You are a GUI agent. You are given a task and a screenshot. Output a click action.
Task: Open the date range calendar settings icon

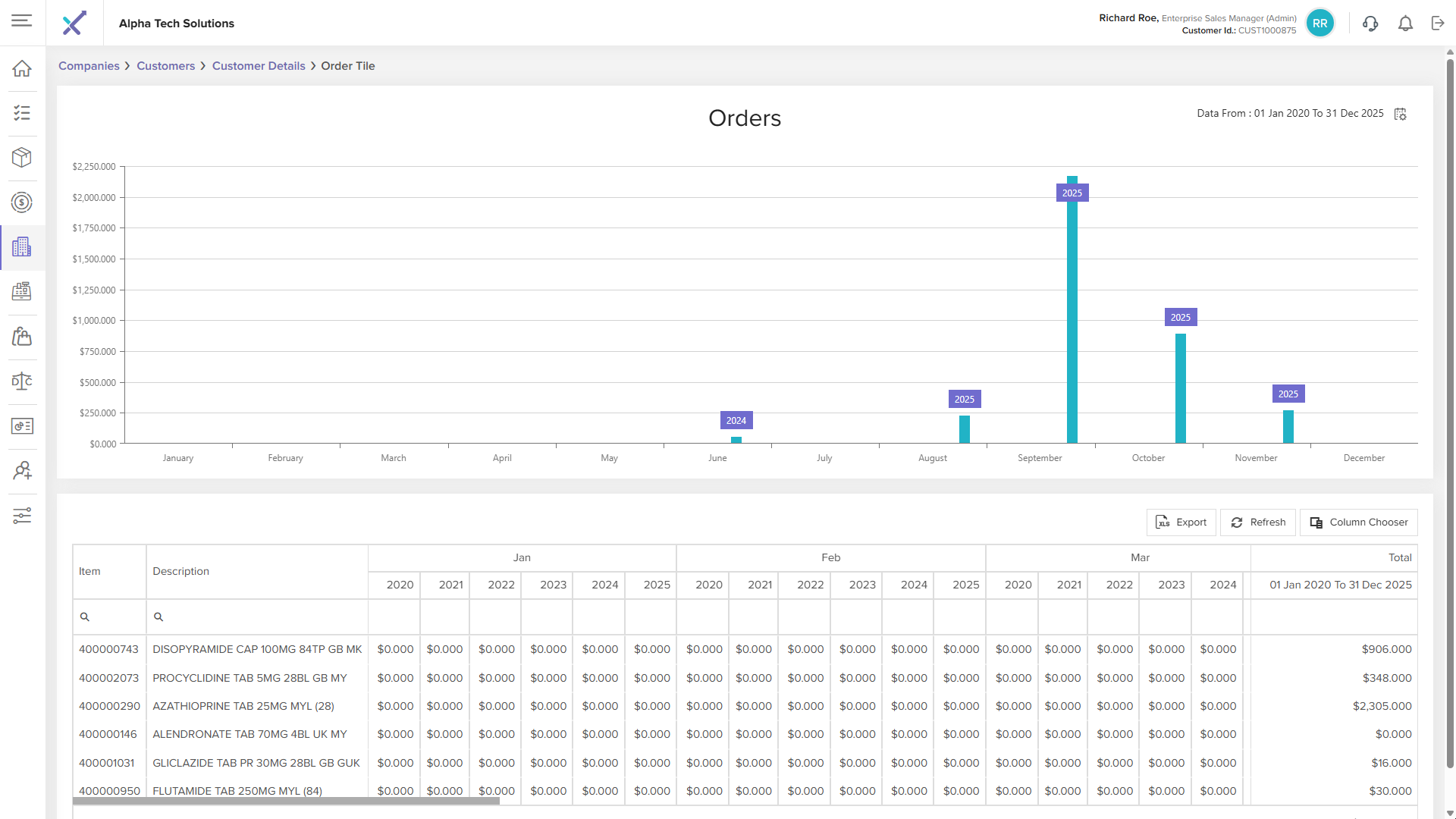tap(1401, 114)
